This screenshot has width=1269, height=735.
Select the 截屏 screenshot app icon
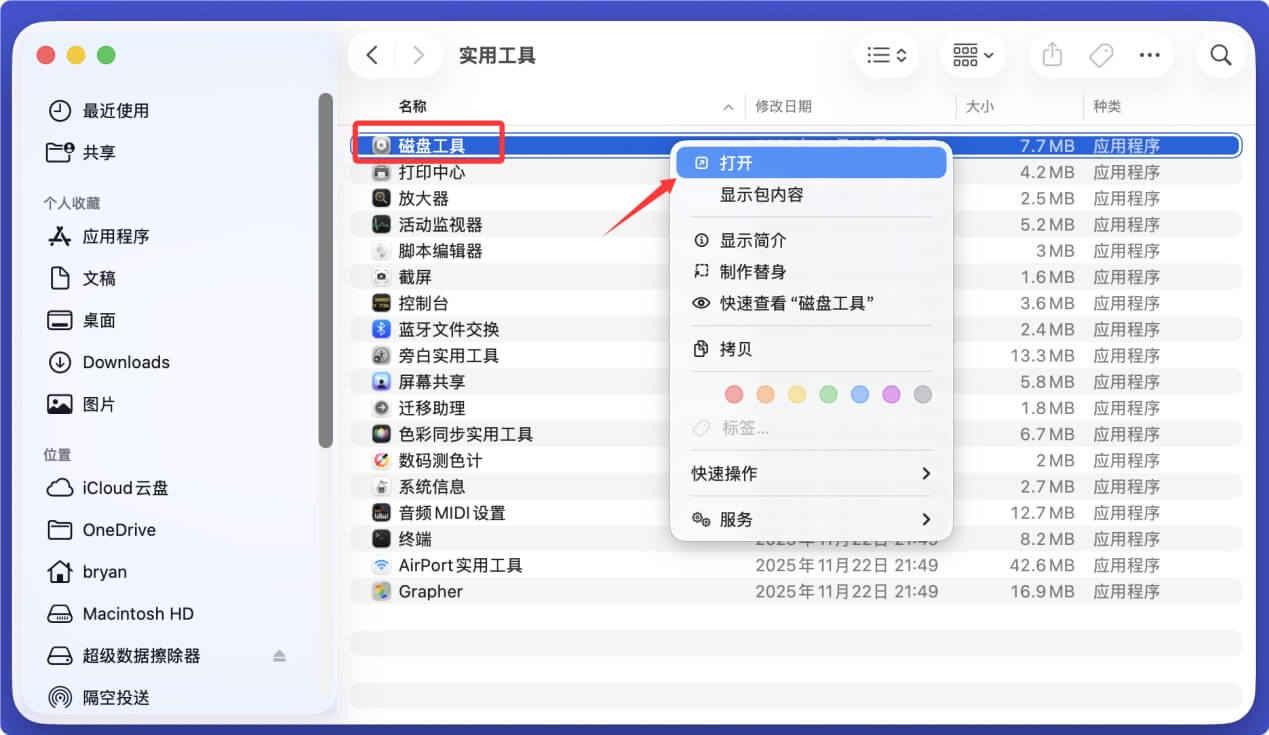381,276
